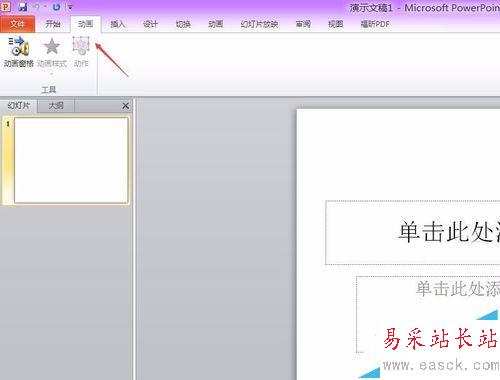Switch to the 幻灯片放映 (Slide Show) tab
This screenshot has height=380, width=500.
click(259, 24)
